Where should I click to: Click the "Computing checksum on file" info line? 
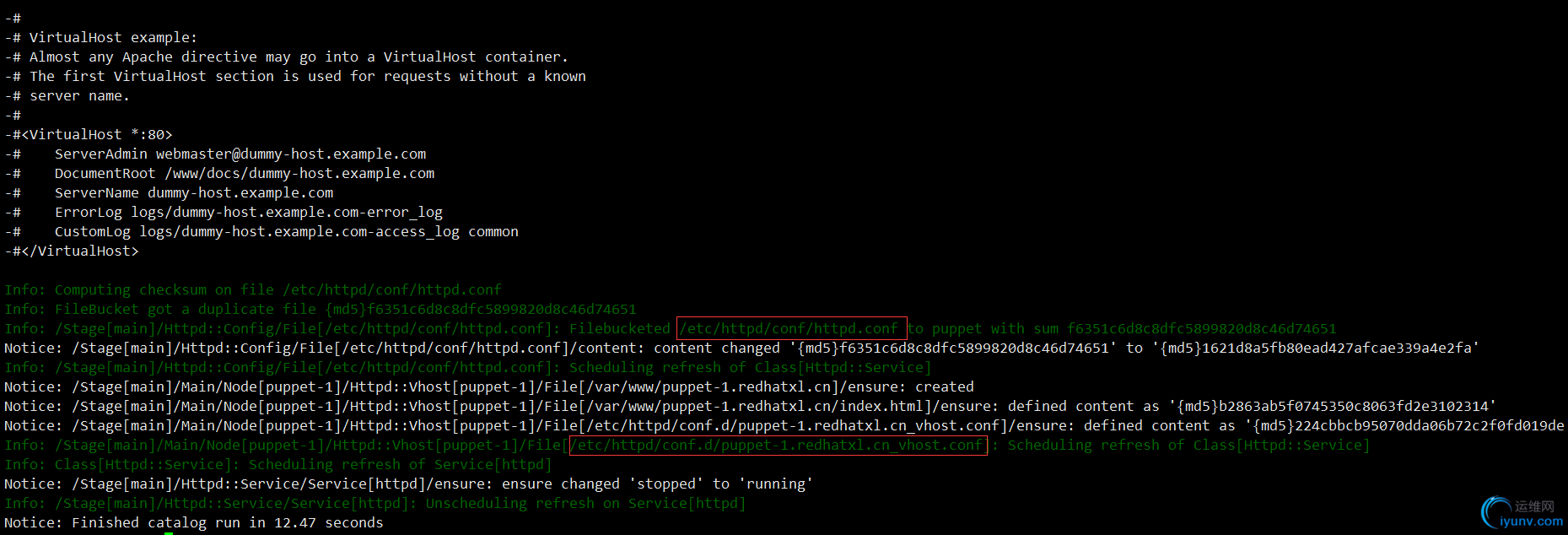point(252,289)
